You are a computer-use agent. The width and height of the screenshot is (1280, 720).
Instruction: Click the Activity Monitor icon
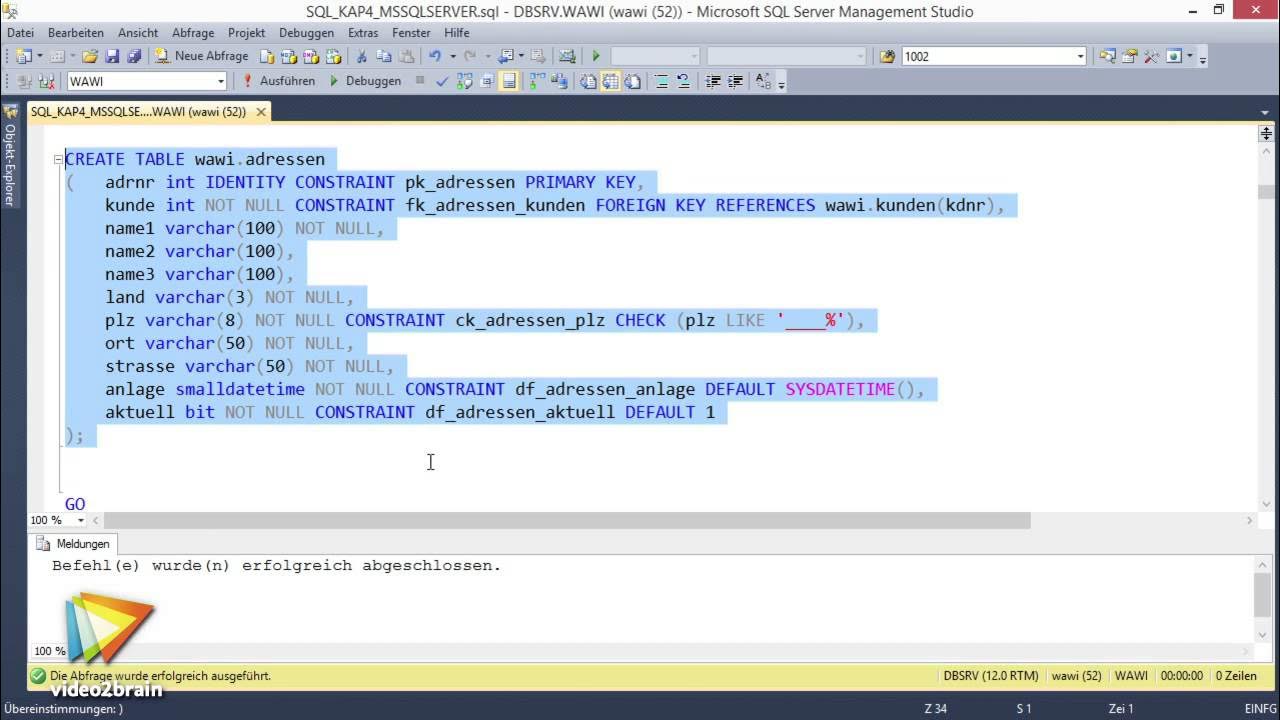tap(567, 56)
